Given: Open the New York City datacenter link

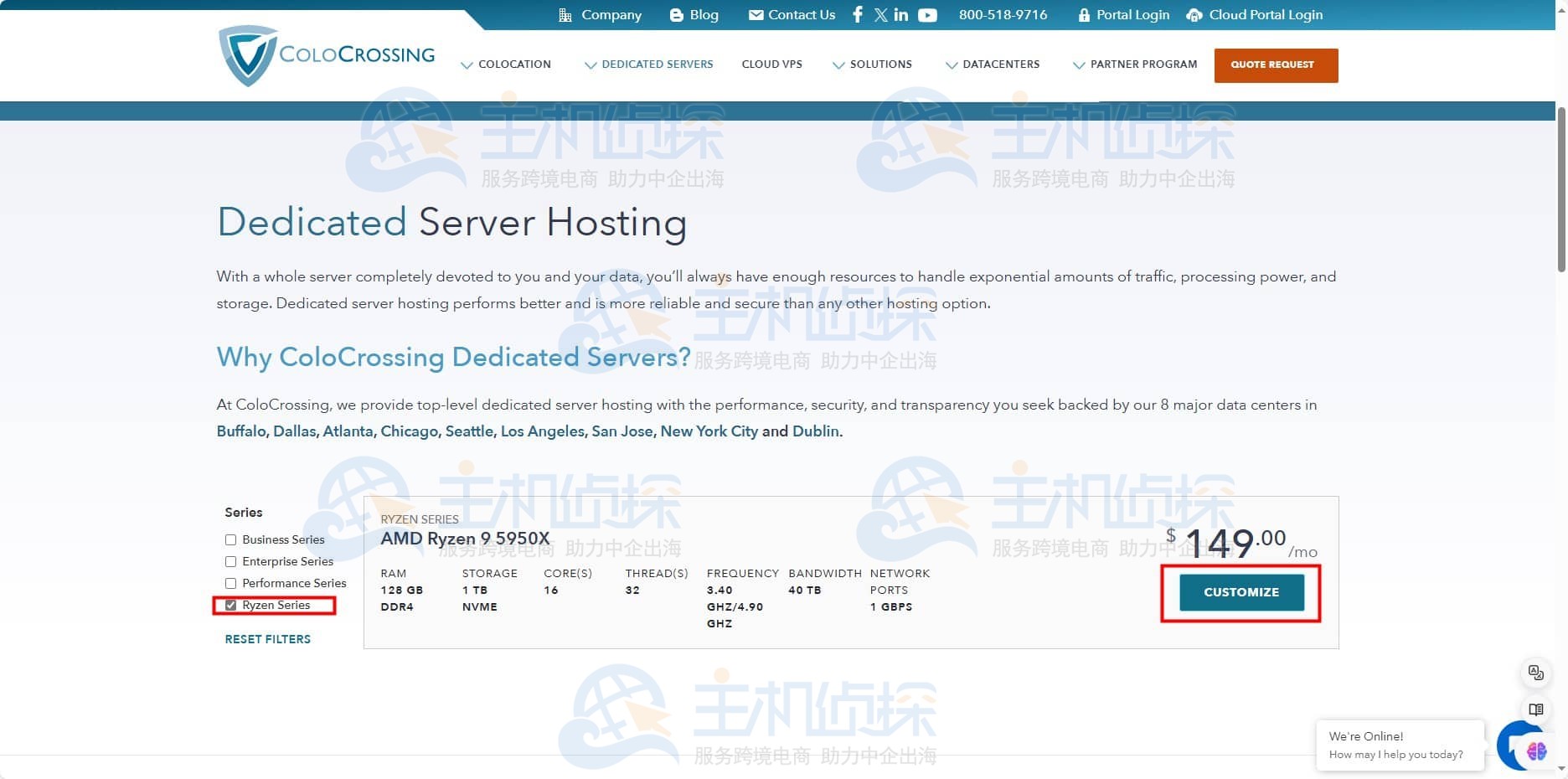Looking at the screenshot, I should pyautogui.click(x=709, y=431).
